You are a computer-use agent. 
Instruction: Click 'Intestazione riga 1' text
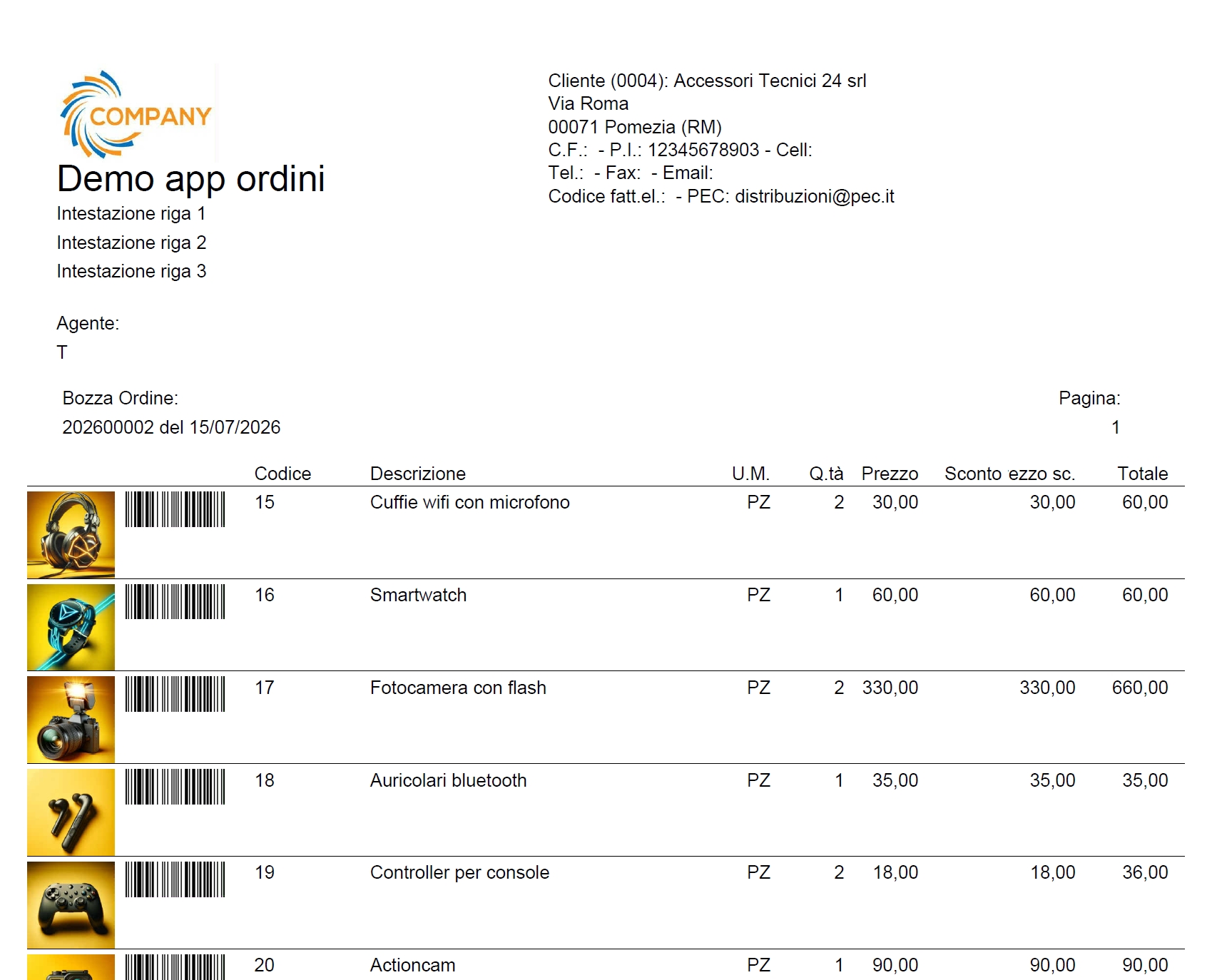click(131, 214)
